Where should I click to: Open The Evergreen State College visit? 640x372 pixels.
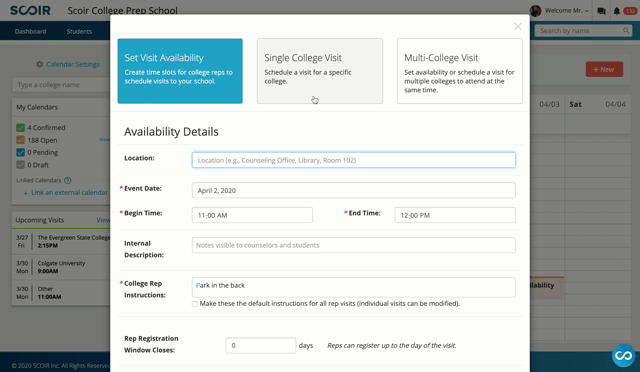(x=61, y=241)
